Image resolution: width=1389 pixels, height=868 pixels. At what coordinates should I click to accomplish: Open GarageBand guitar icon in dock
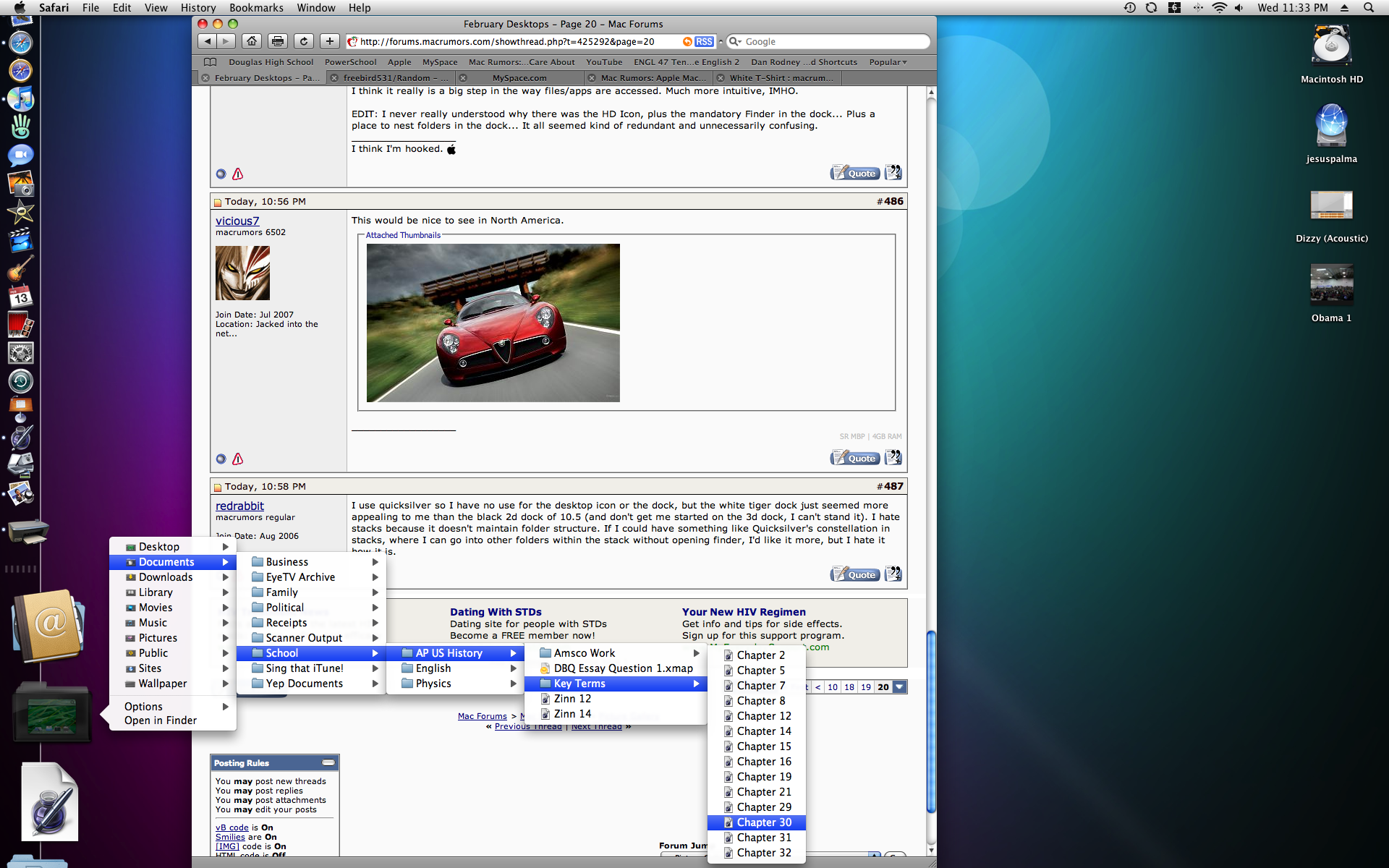point(21,268)
